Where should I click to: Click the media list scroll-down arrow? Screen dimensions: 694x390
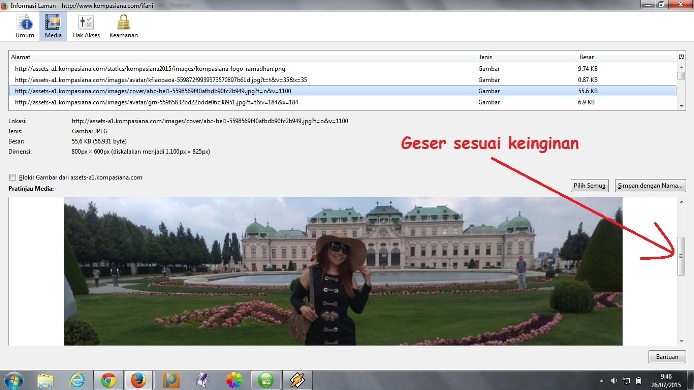[681, 106]
